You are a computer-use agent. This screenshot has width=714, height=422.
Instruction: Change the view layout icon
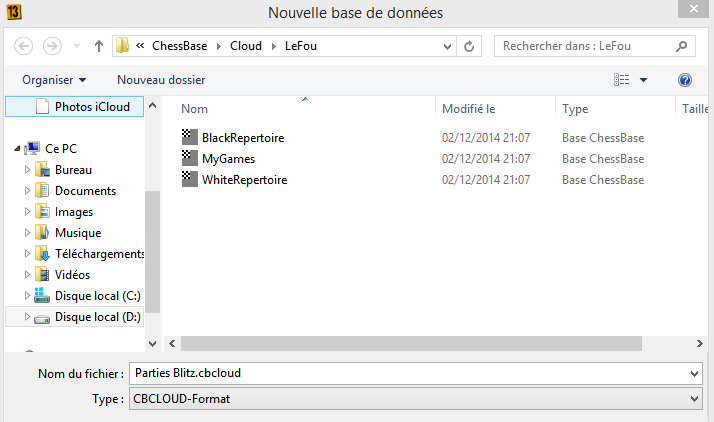[622, 80]
